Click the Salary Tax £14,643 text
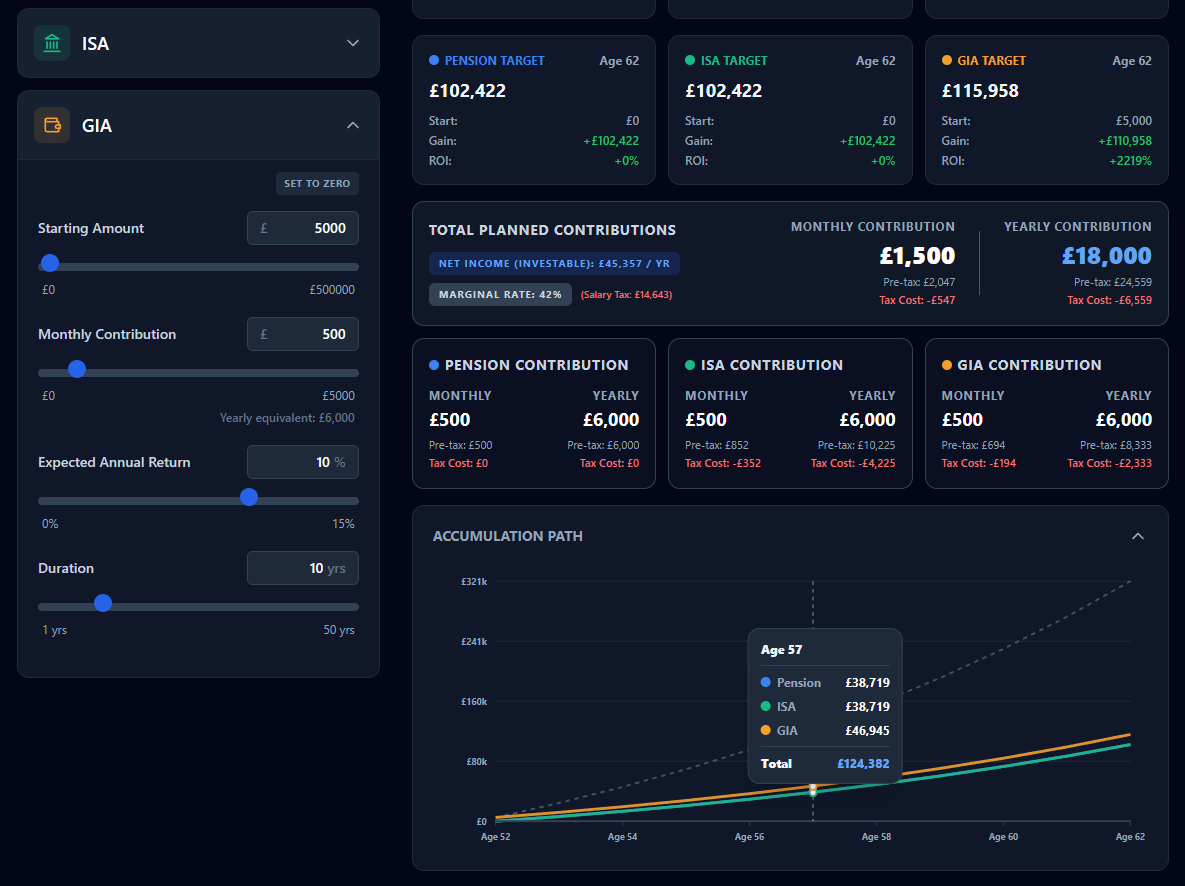Viewport: 1185px width, 886px height. click(626, 295)
